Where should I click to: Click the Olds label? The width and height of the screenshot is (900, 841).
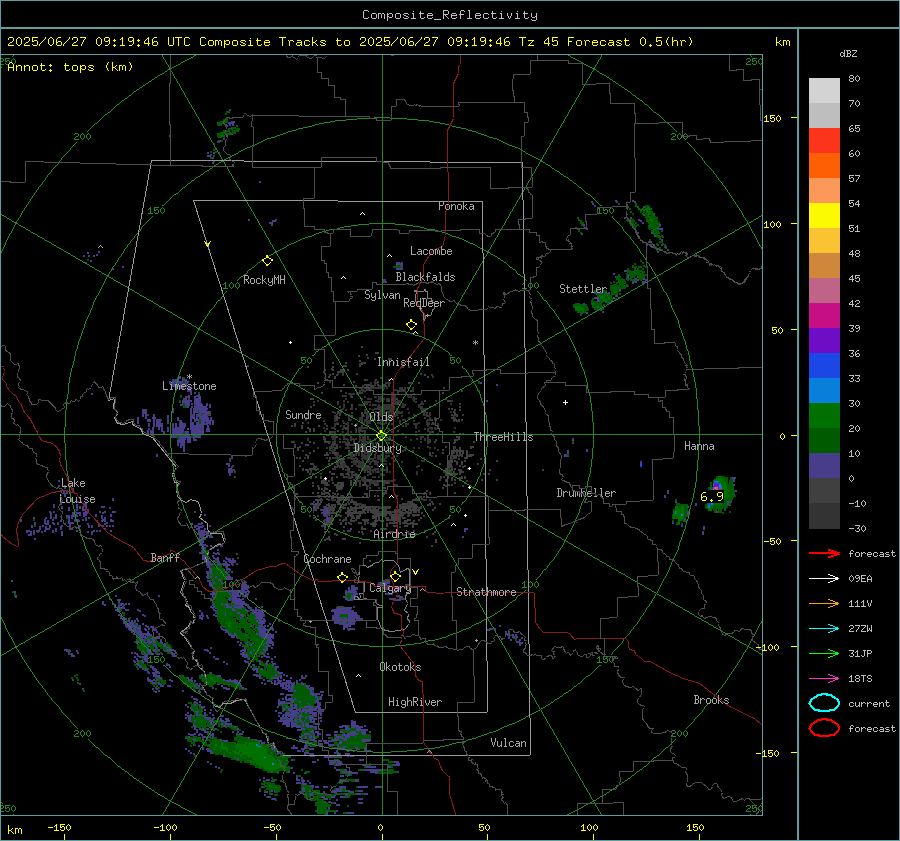point(381,417)
